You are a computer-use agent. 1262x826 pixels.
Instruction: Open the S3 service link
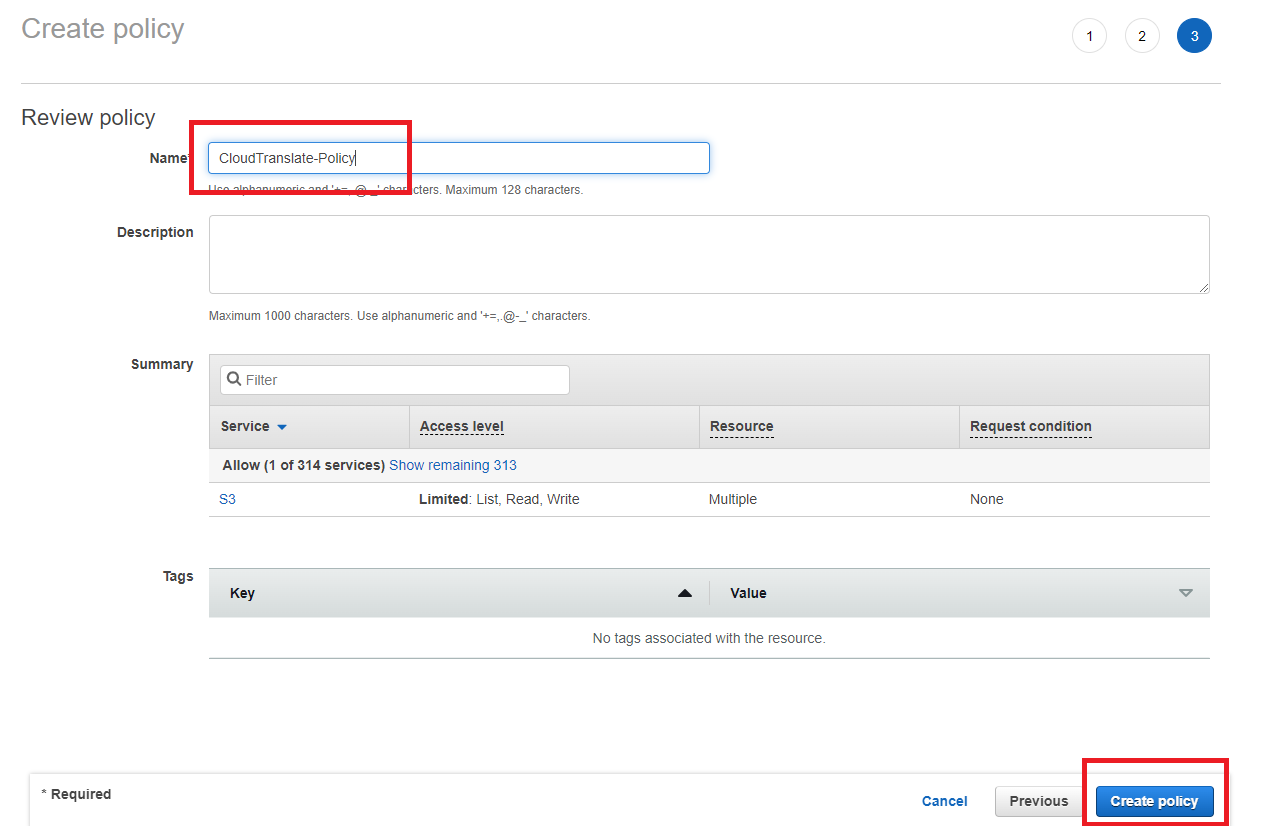[x=228, y=499]
